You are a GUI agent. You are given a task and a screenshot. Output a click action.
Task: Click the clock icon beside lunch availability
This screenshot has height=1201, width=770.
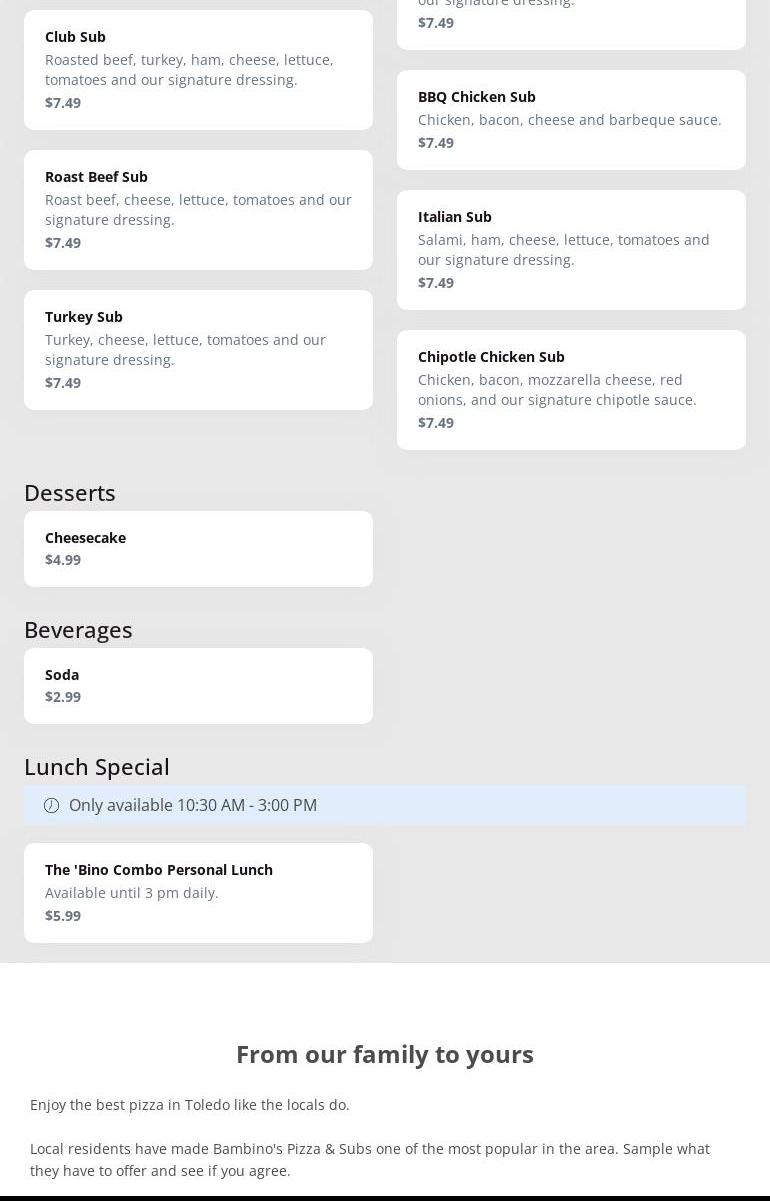pyautogui.click(x=52, y=805)
